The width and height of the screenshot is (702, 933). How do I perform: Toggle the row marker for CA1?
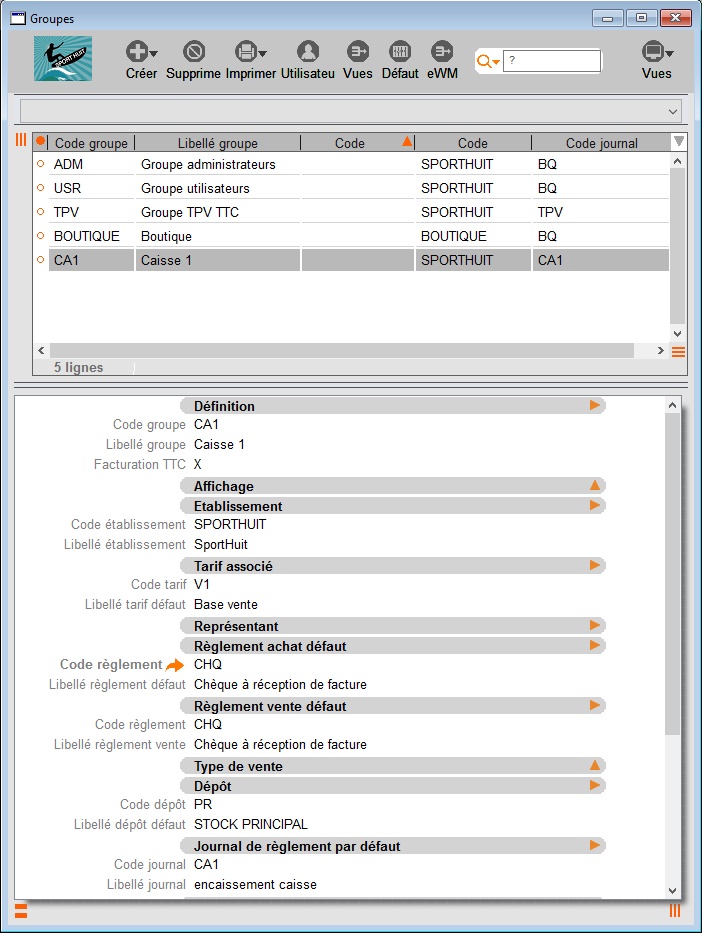coord(40,259)
